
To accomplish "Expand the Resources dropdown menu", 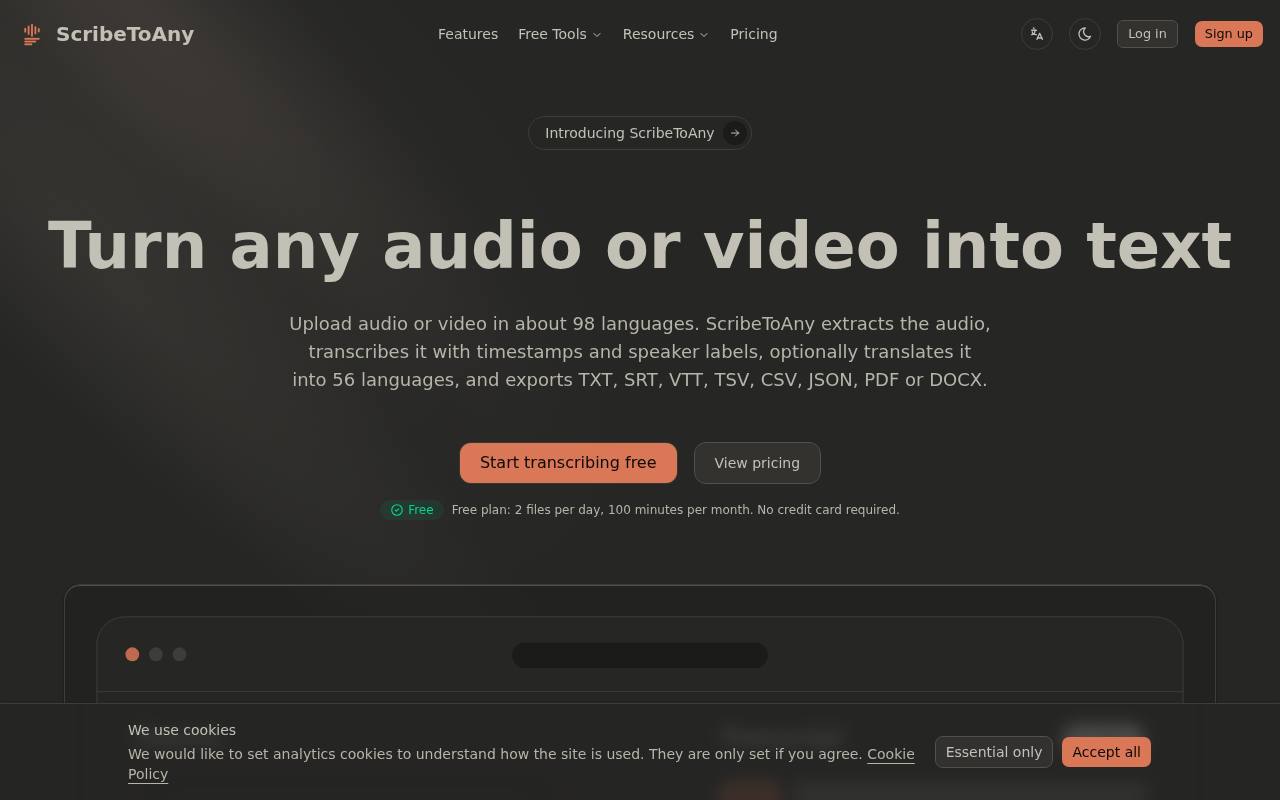I will [666, 34].
